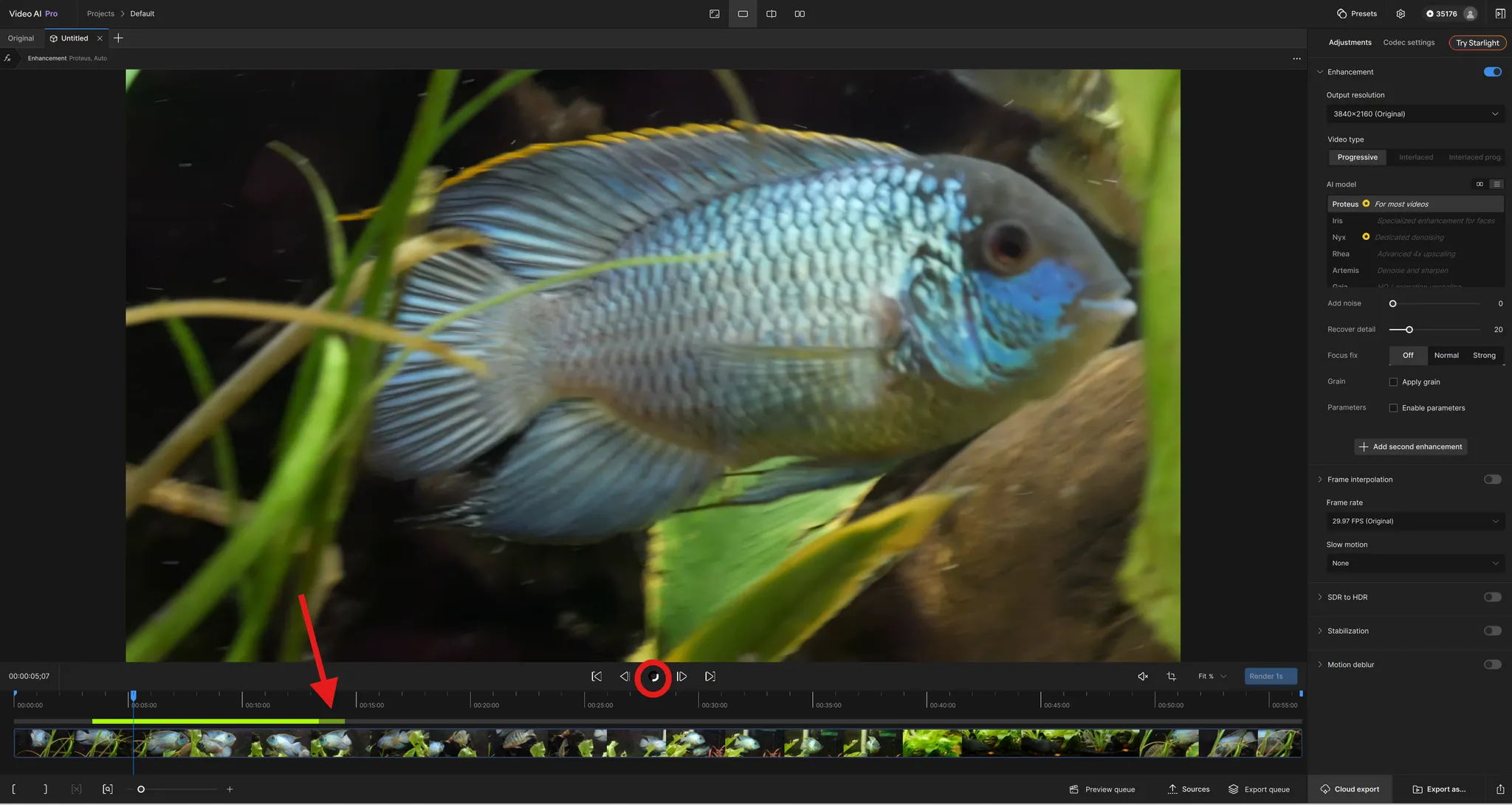Open the Output resolution dropdown

click(x=1415, y=114)
